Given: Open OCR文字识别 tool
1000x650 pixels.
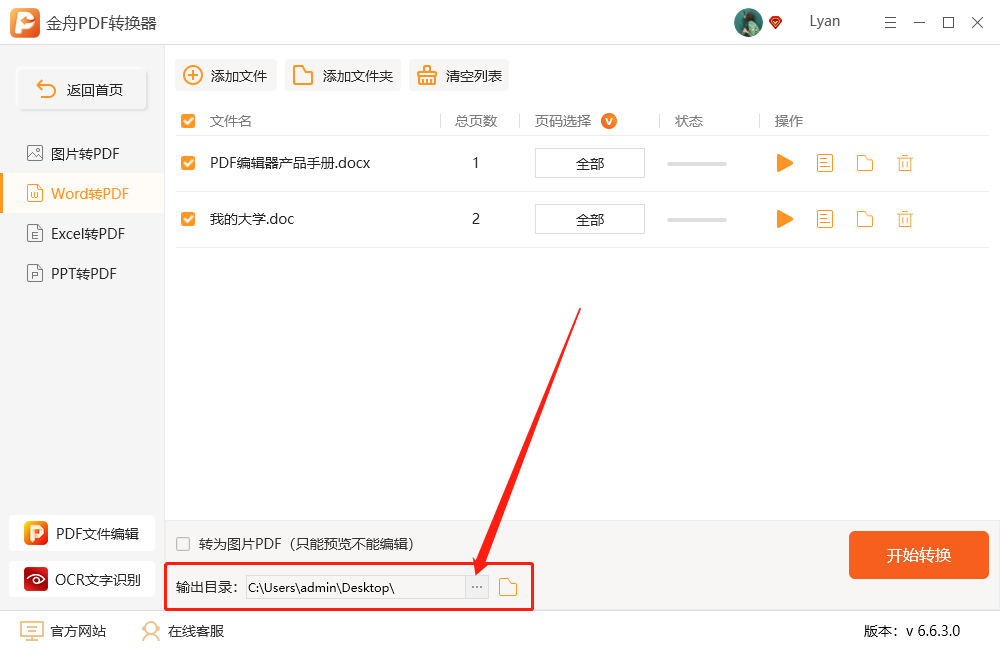Looking at the screenshot, I should point(82,579).
